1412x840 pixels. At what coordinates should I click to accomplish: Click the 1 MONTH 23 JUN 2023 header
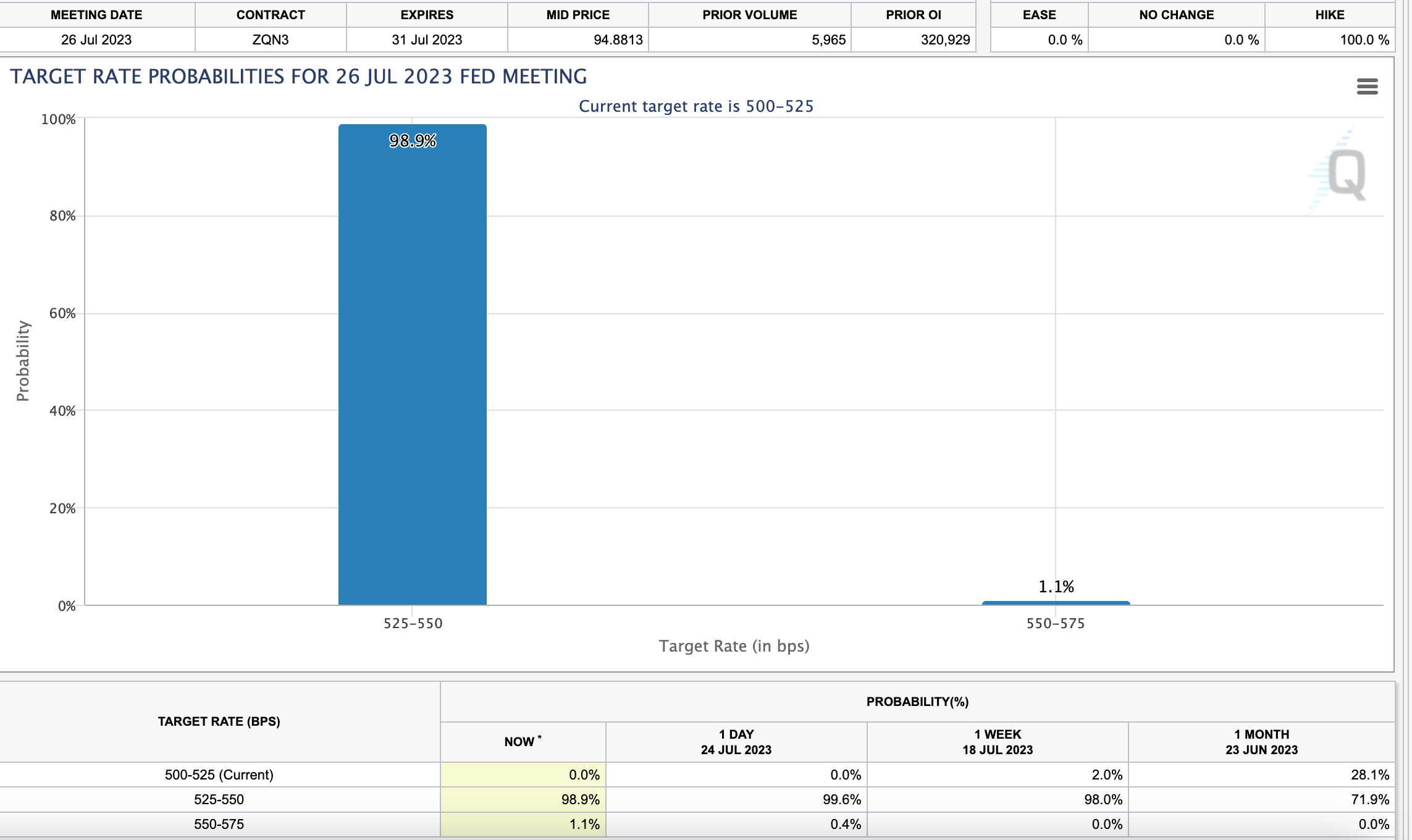coord(1261,741)
